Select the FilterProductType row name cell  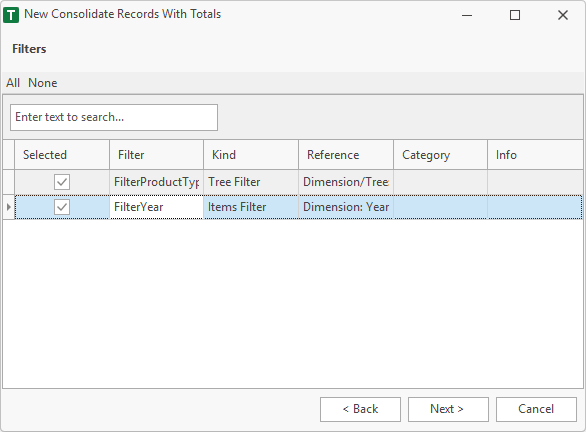coord(157,182)
